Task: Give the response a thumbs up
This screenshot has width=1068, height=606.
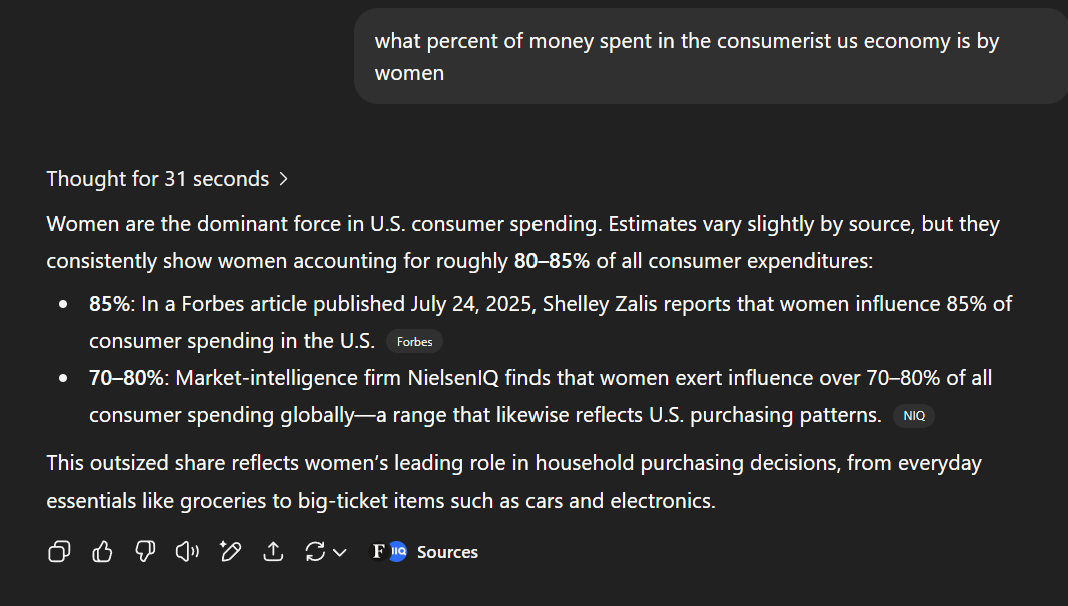Action: [102, 552]
